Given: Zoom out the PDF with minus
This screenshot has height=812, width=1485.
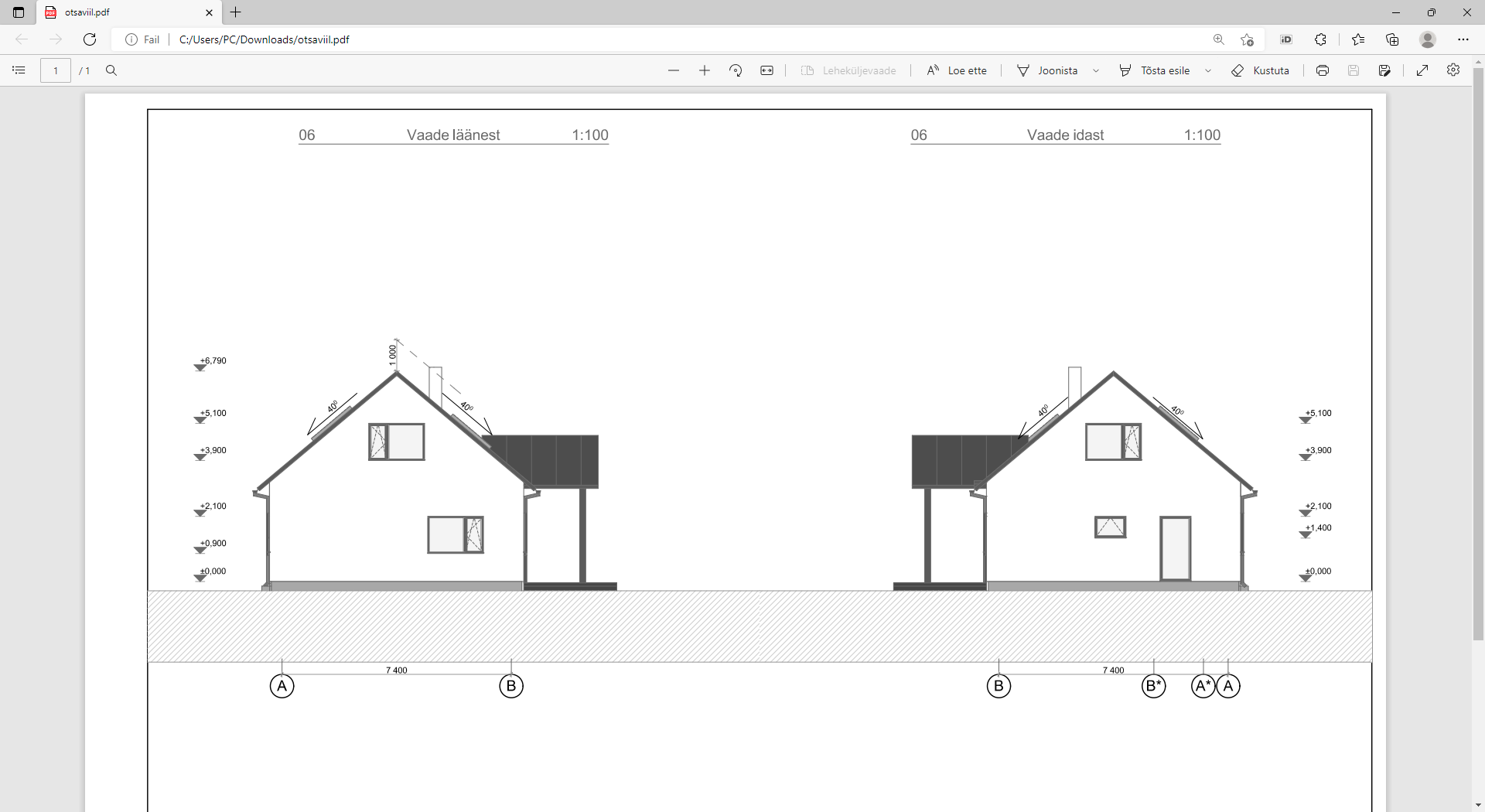Looking at the screenshot, I should pyautogui.click(x=674, y=70).
